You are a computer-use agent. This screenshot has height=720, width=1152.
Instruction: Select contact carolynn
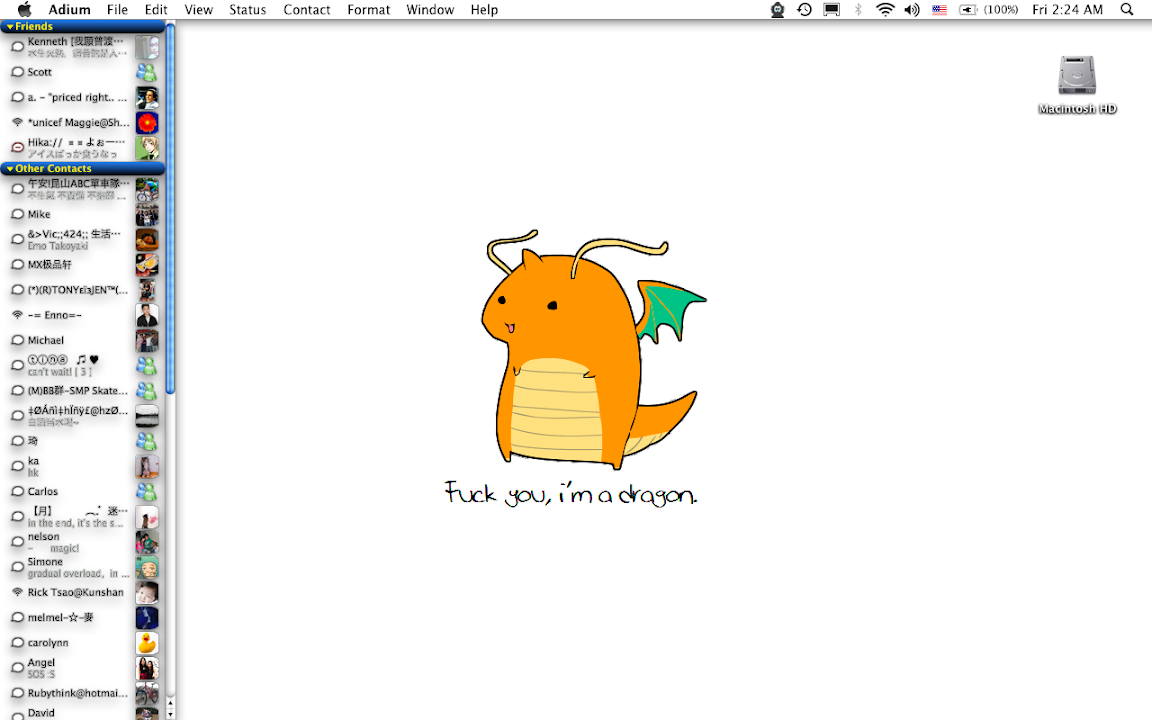tap(82, 643)
